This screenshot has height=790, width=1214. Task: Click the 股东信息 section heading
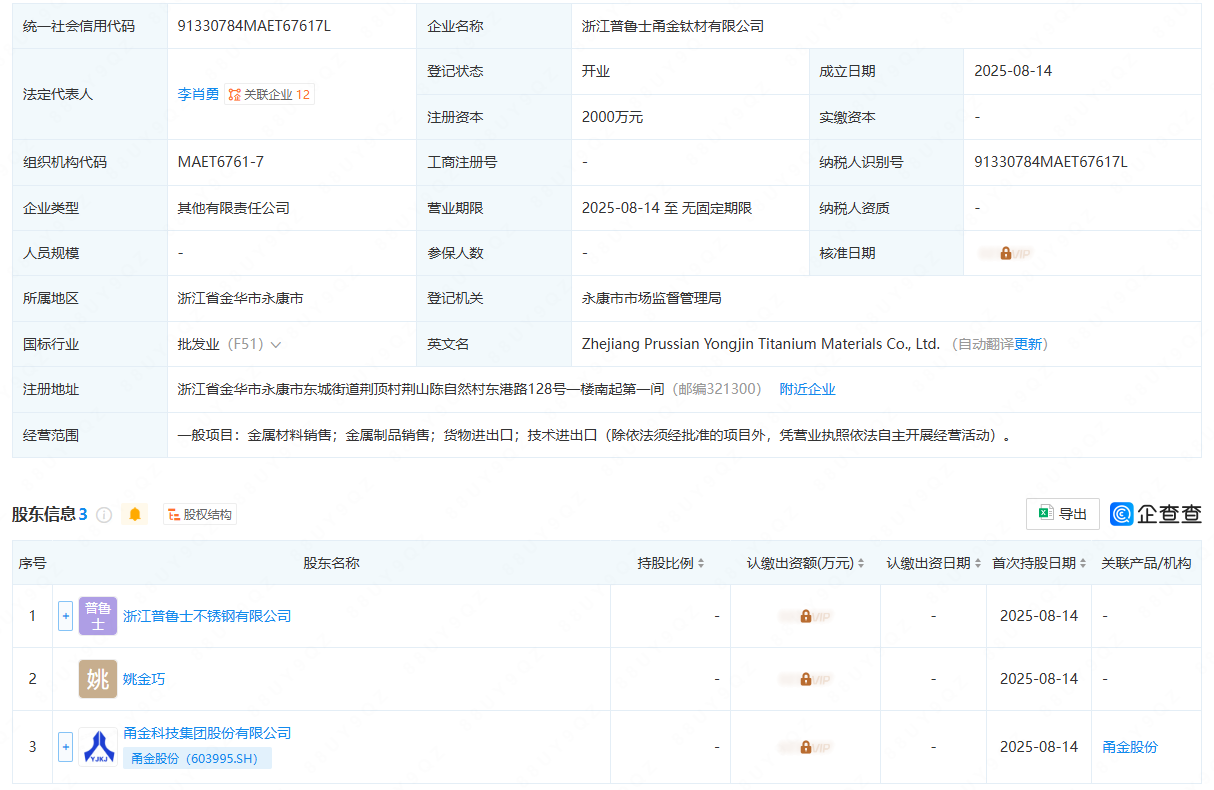pyautogui.click(x=44, y=514)
